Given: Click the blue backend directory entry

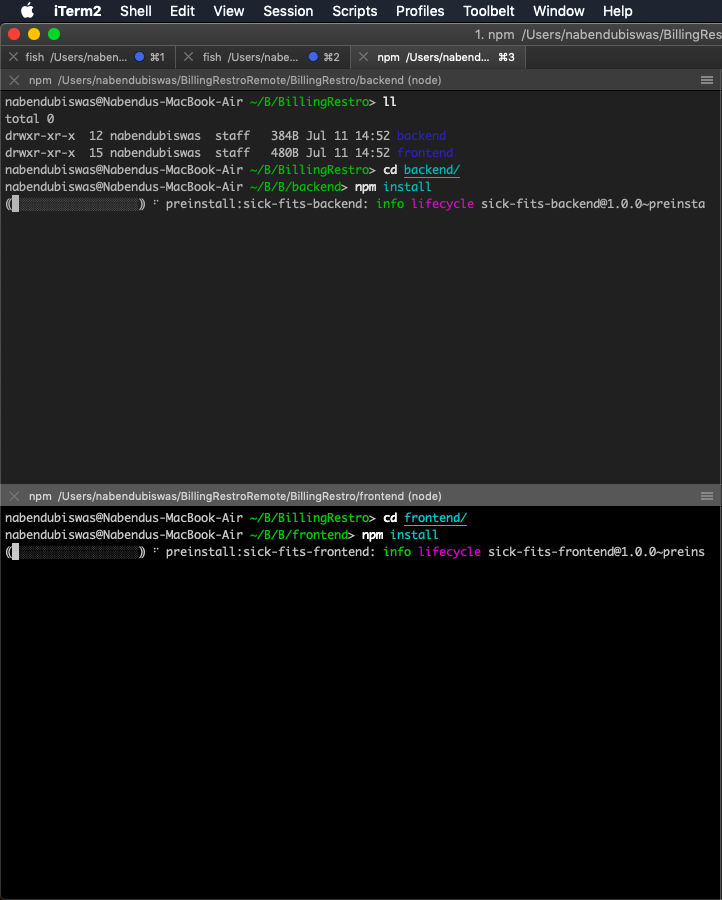Looking at the screenshot, I should coord(421,136).
